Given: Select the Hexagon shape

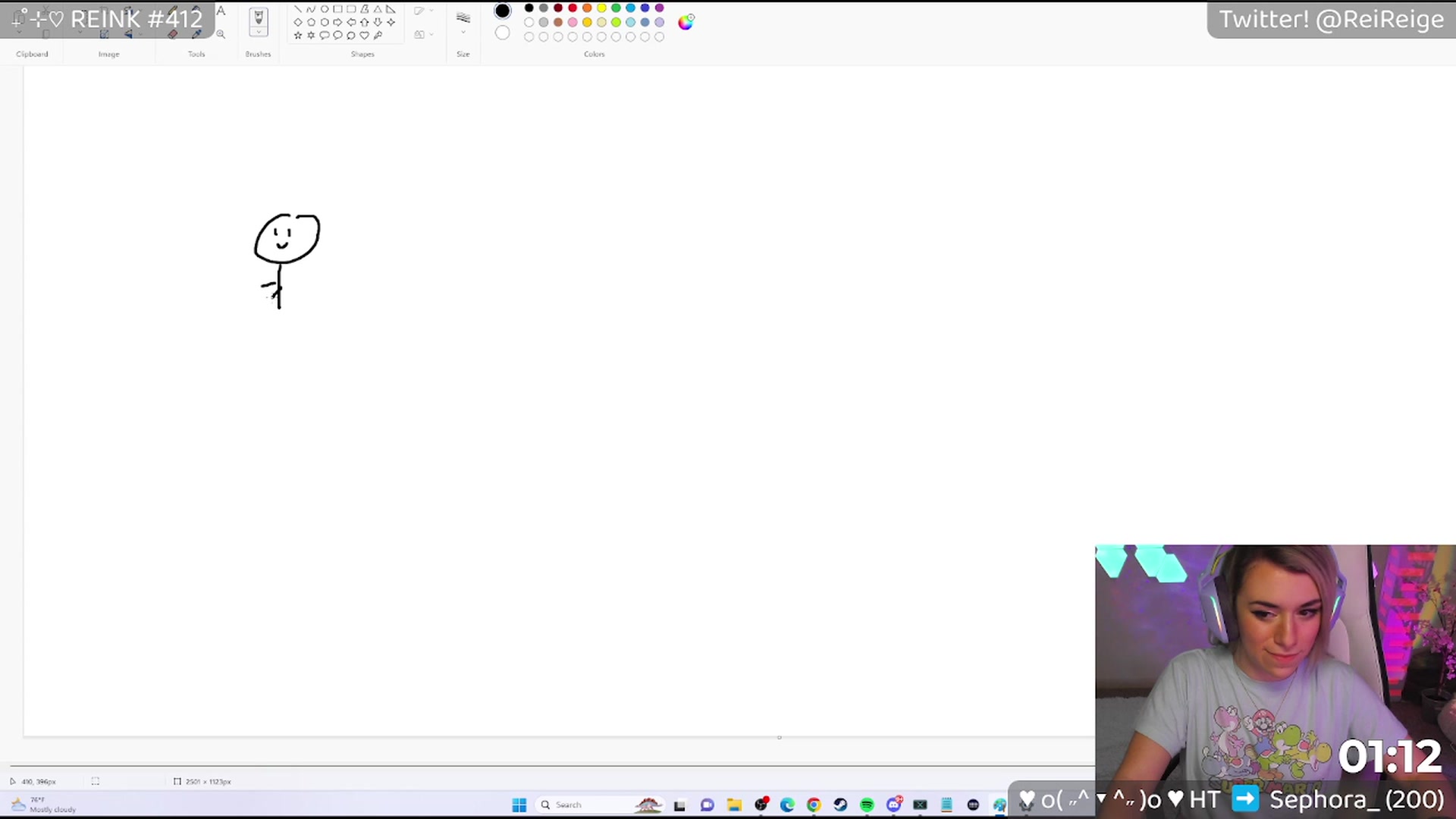Looking at the screenshot, I should point(325,22).
